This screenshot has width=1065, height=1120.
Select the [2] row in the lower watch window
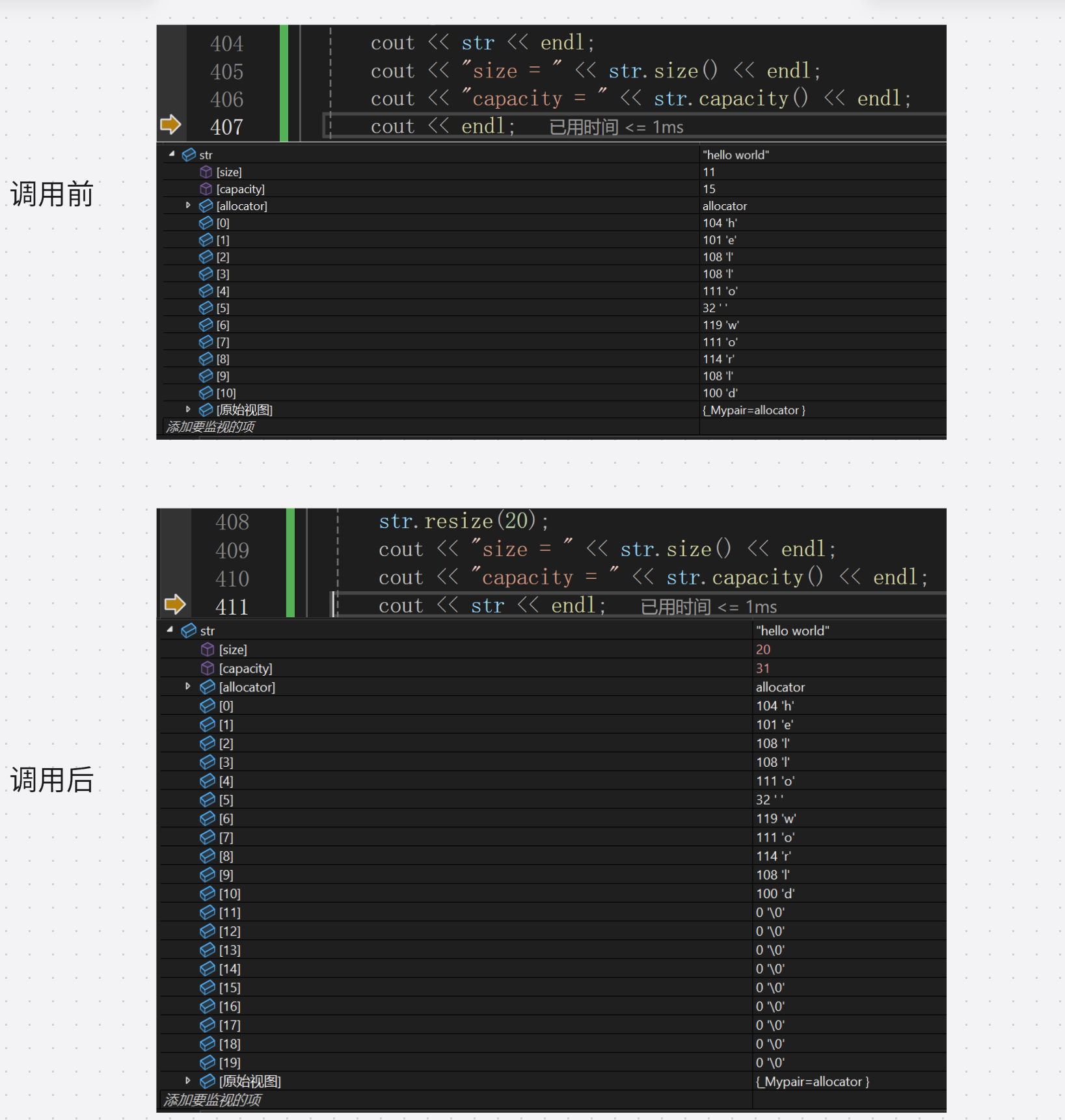[553, 743]
